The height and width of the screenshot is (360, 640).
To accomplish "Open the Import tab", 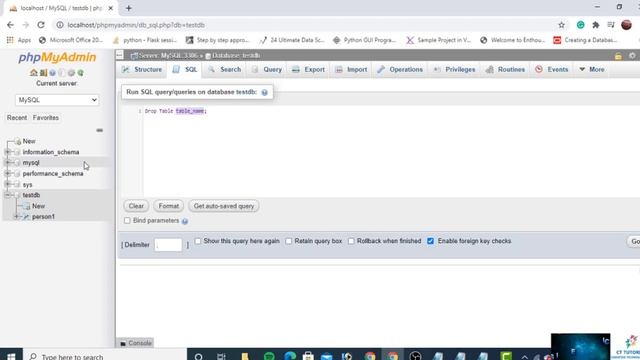I will (351, 69).
